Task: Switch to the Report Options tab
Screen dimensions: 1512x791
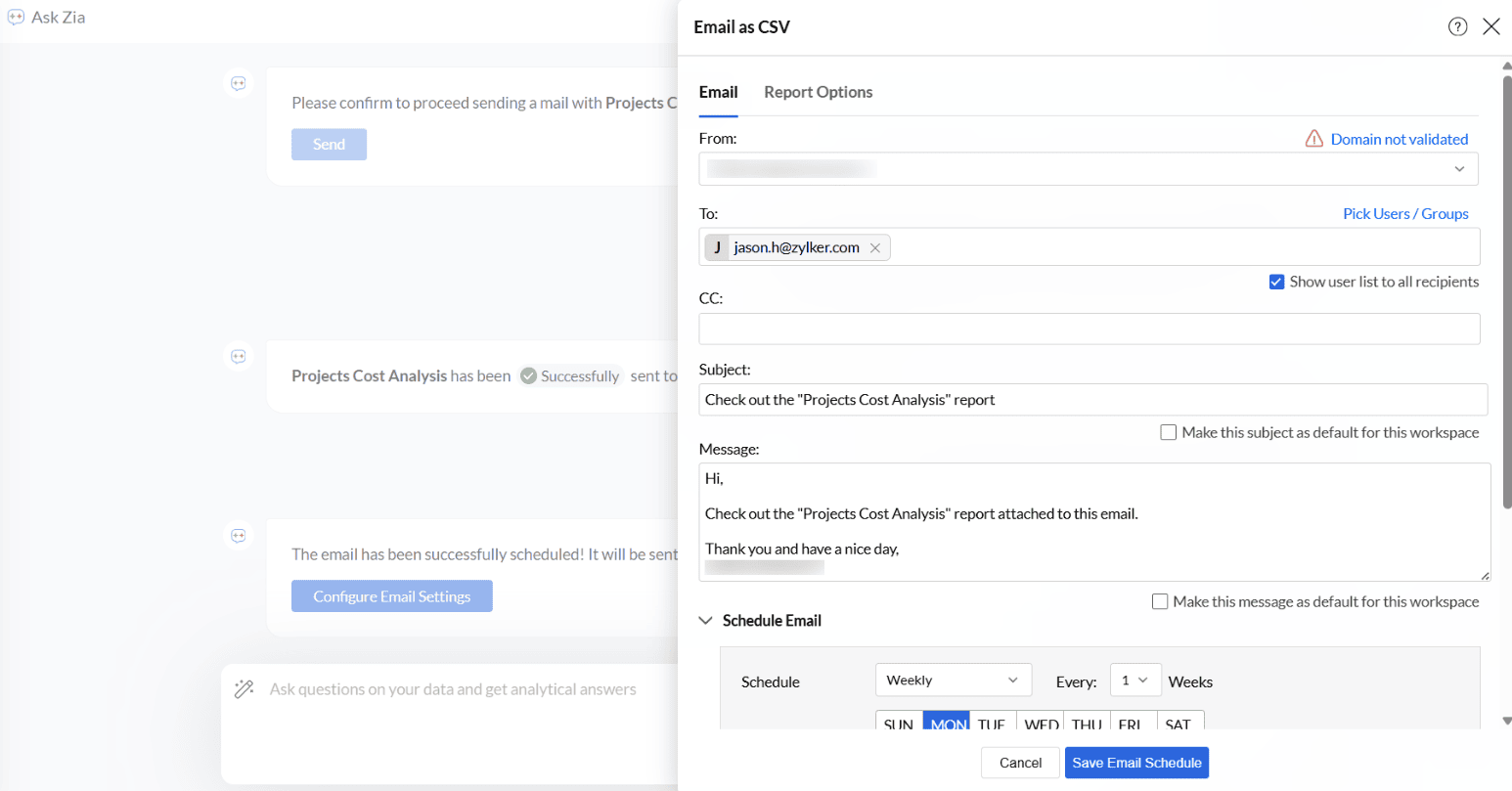Action: click(x=818, y=92)
